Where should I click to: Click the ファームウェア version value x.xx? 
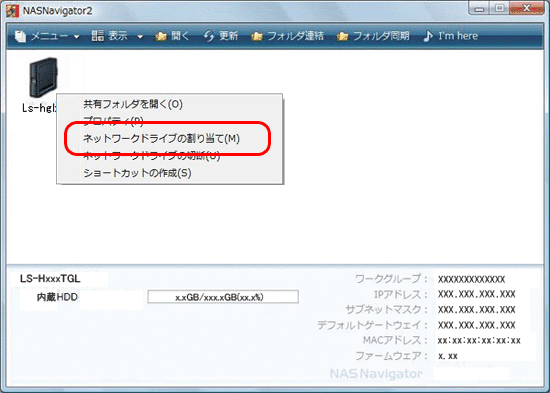point(448,356)
